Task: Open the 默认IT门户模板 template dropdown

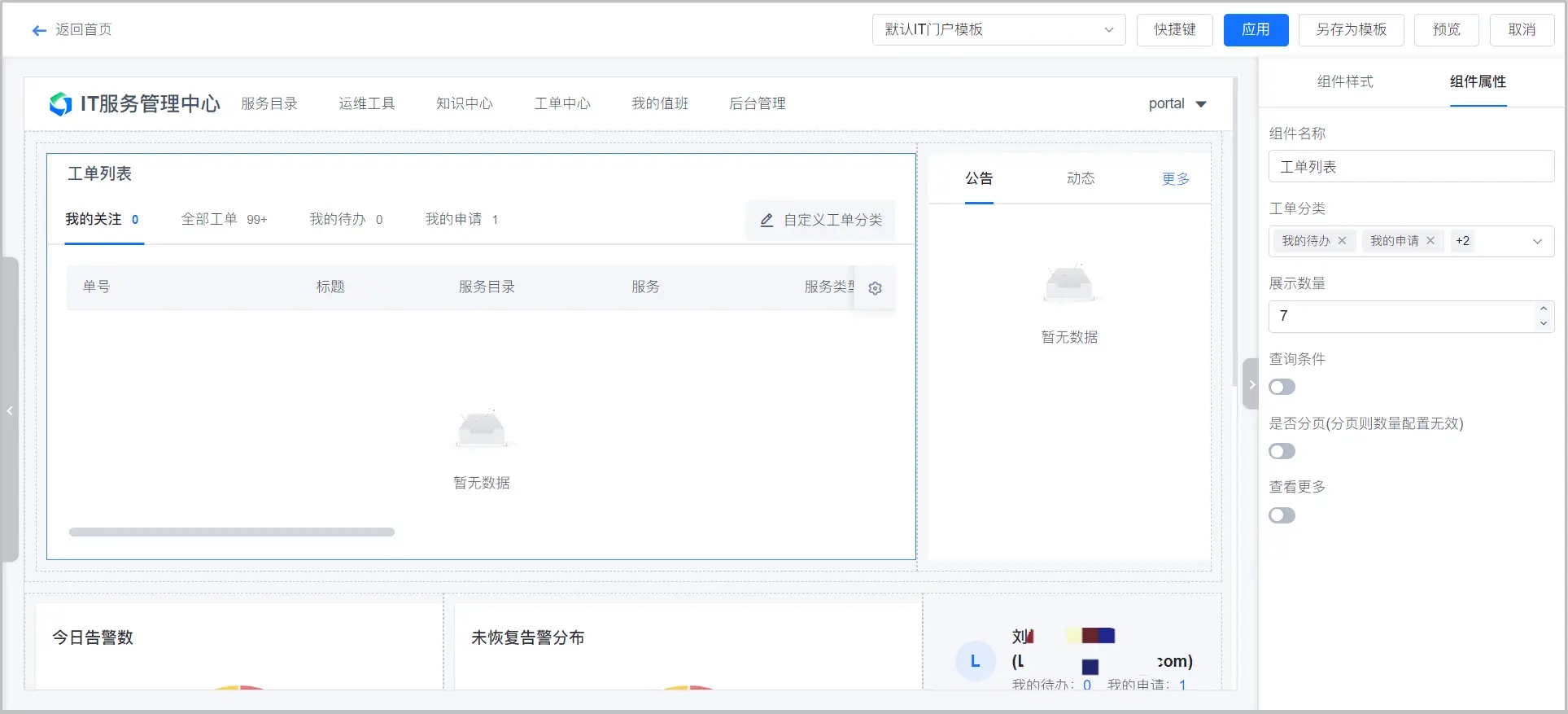Action: click(x=998, y=30)
